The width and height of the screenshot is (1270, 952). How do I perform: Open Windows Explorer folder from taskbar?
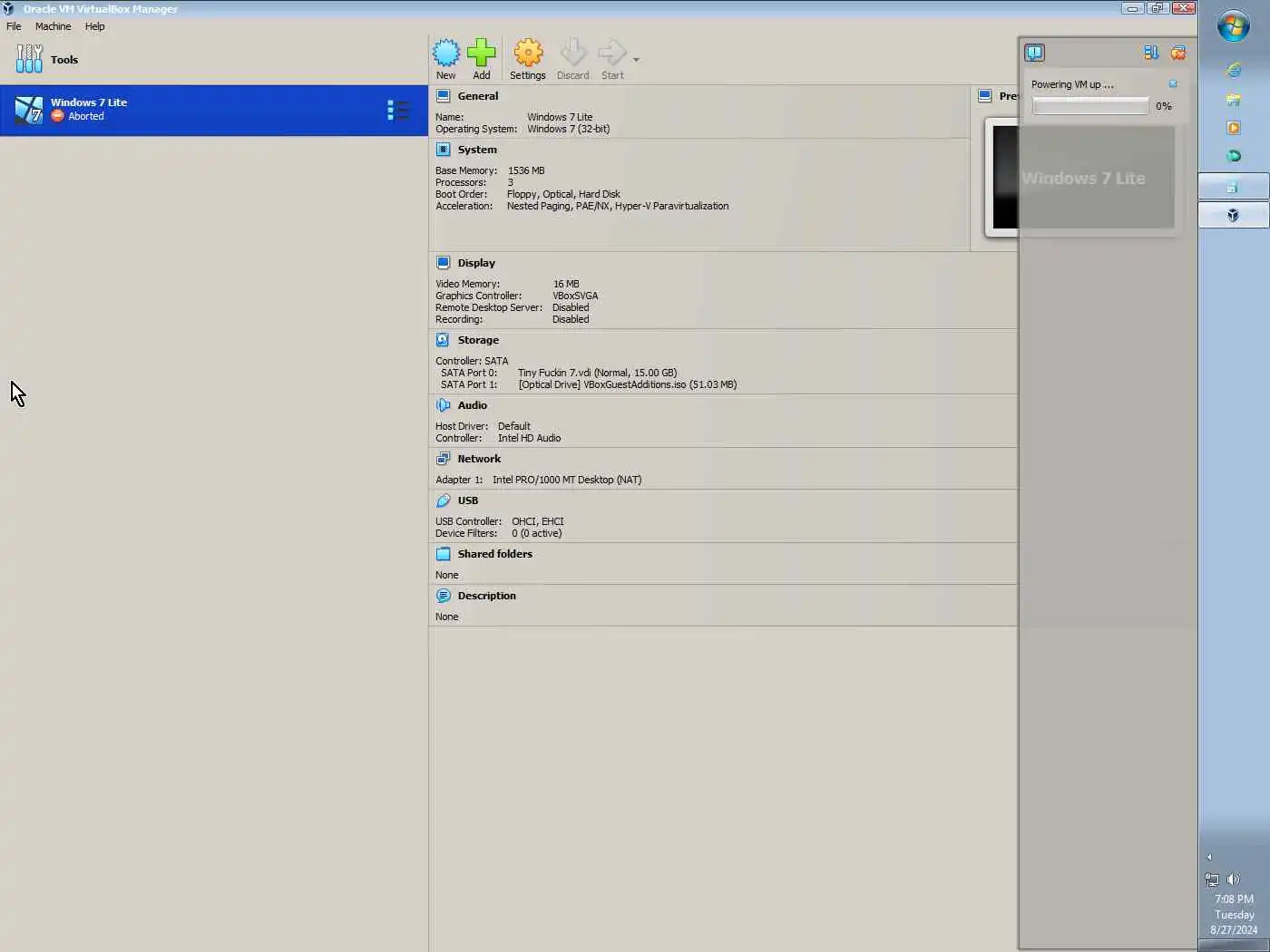point(1234,100)
